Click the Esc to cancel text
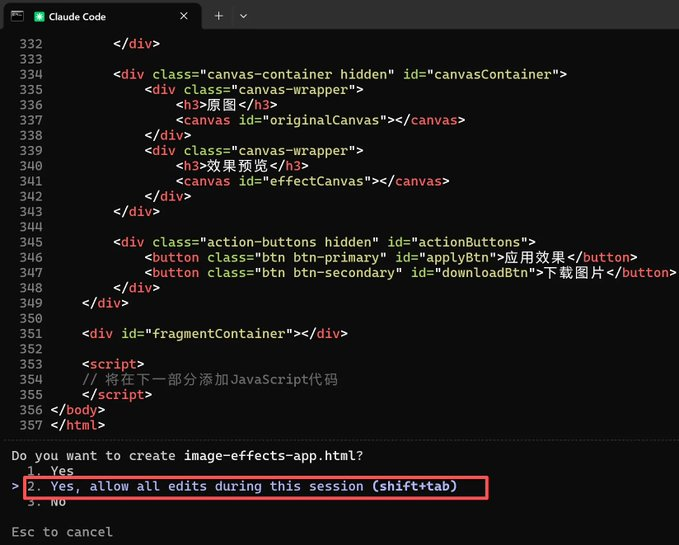Screen dimensions: 679x545 (62, 532)
